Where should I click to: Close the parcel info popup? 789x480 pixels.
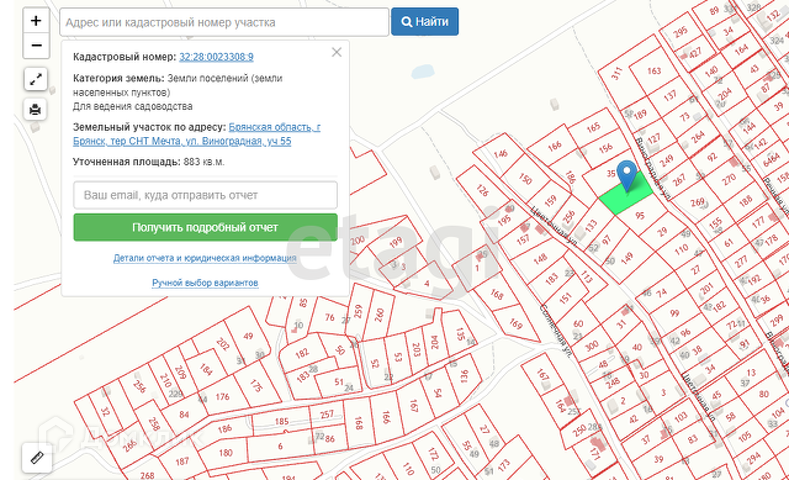(x=337, y=52)
